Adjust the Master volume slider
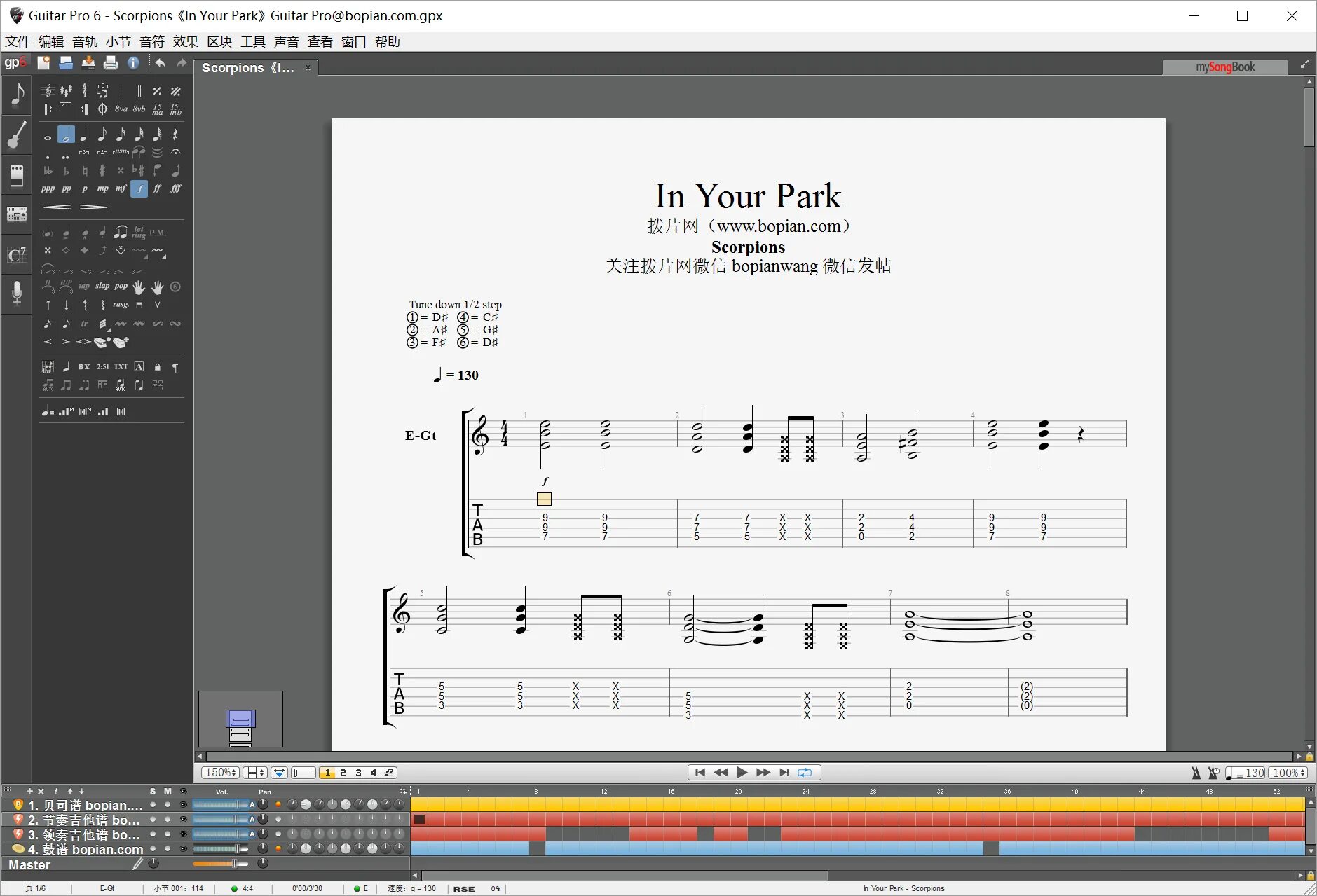The width and height of the screenshot is (1317, 896). (x=221, y=864)
